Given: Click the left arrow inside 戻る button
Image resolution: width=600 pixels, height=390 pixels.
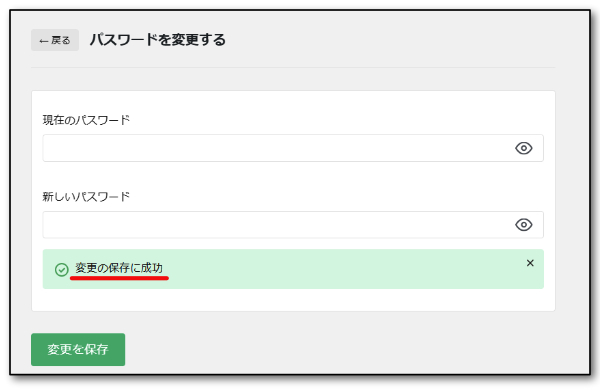Looking at the screenshot, I should click(44, 41).
